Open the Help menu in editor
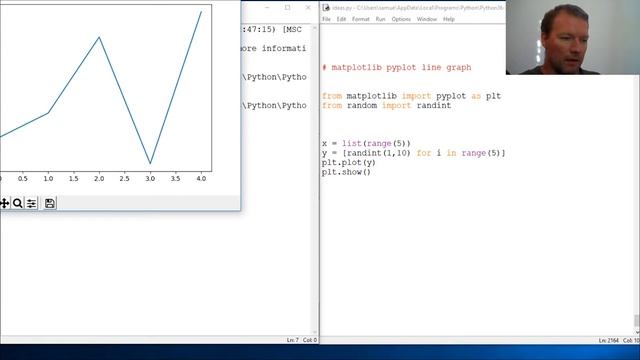The image size is (640, 360). (x=449, y=19)
